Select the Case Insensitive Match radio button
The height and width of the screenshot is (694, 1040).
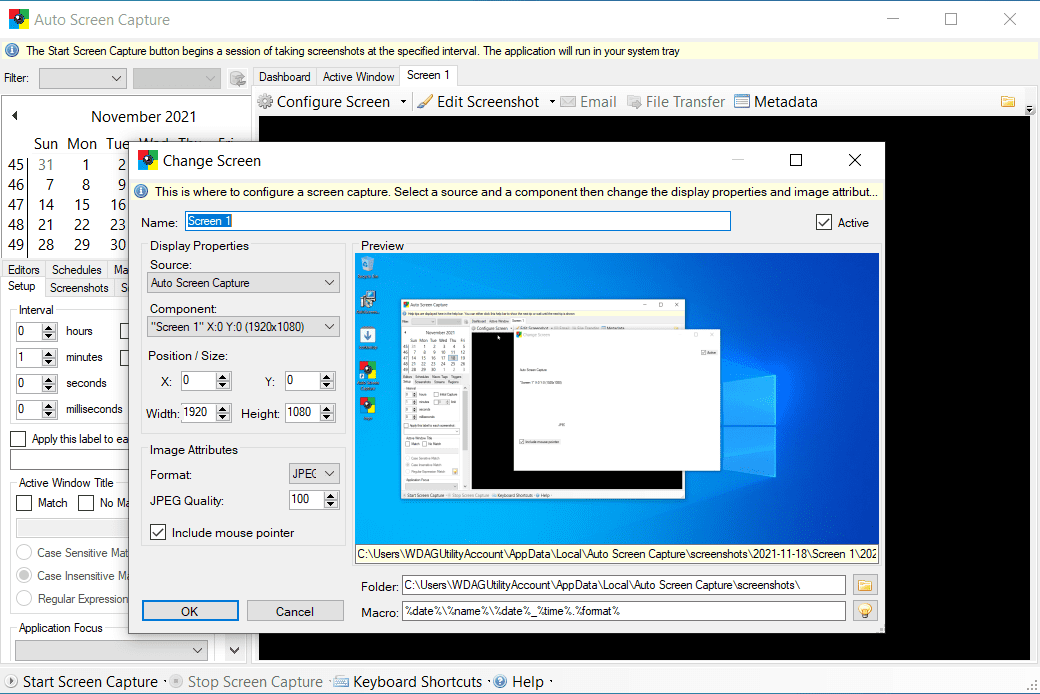click(24, 575)
